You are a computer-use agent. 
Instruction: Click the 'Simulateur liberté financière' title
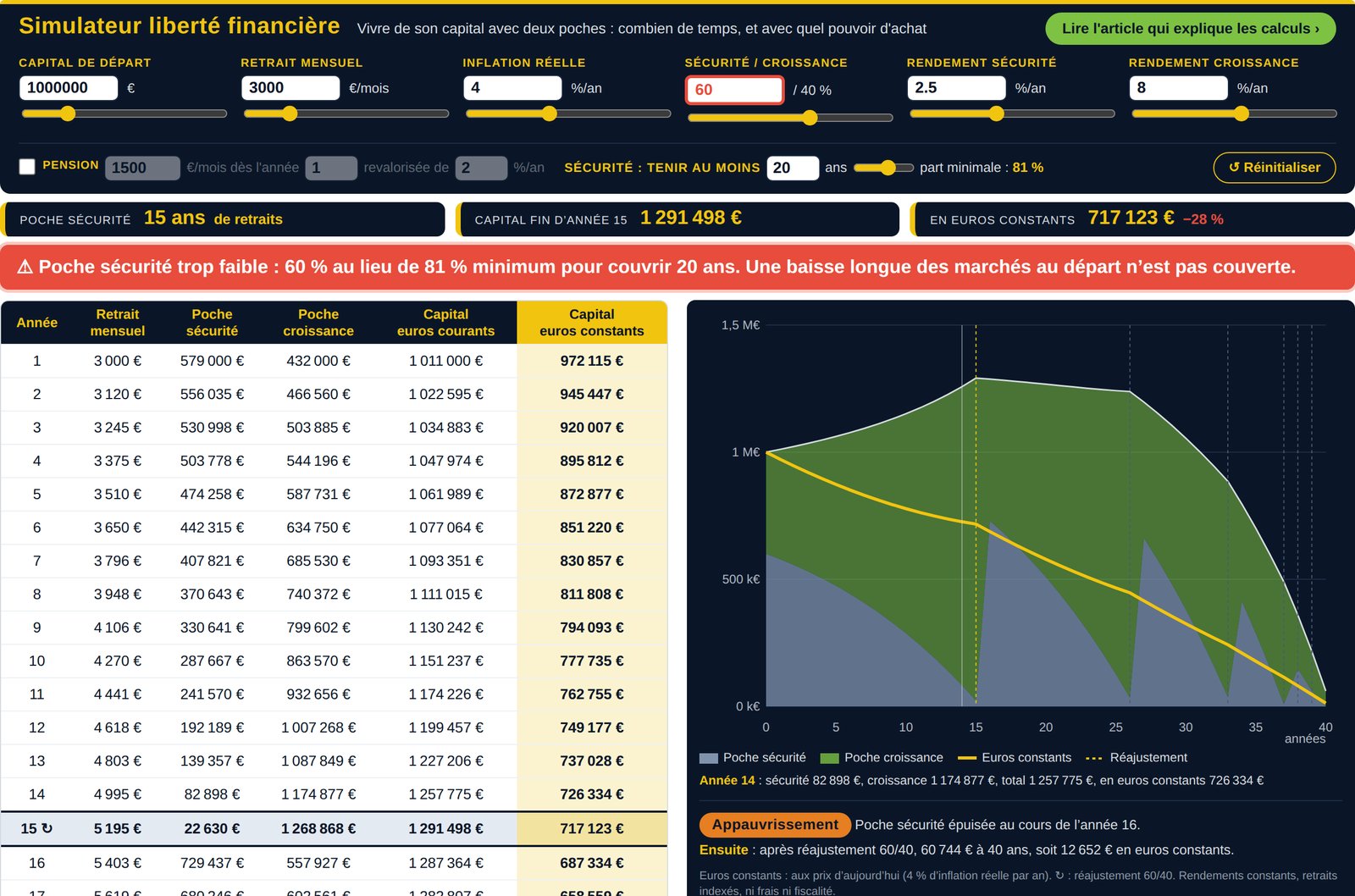click(180, 25)
